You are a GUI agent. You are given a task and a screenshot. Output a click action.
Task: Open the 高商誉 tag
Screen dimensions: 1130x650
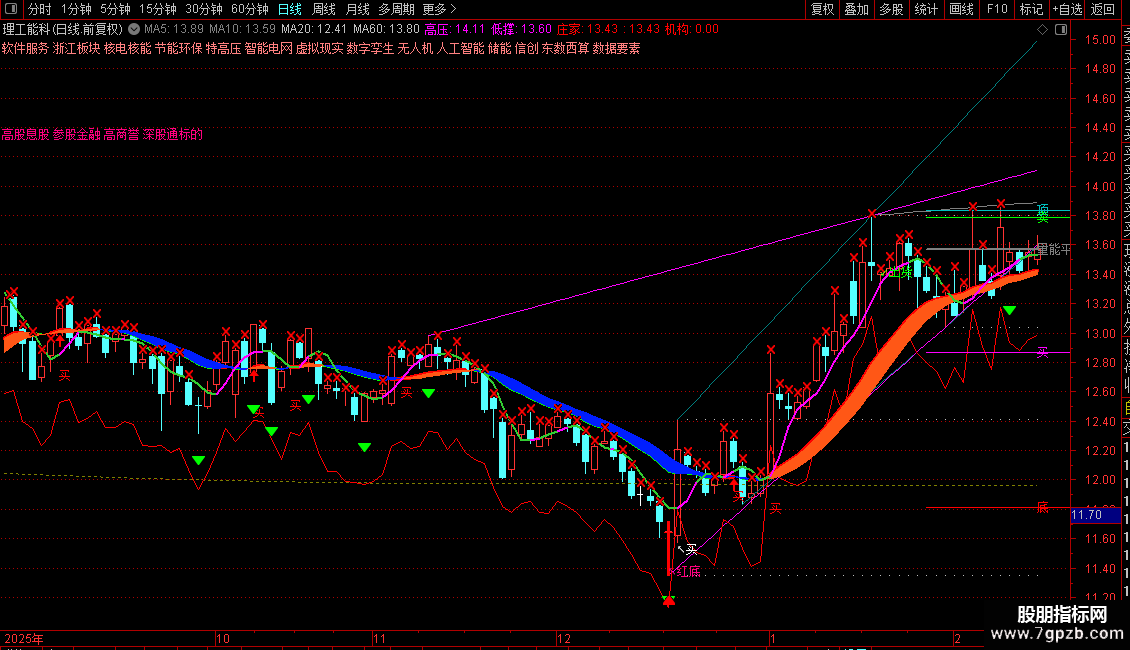tap(122, 135)
